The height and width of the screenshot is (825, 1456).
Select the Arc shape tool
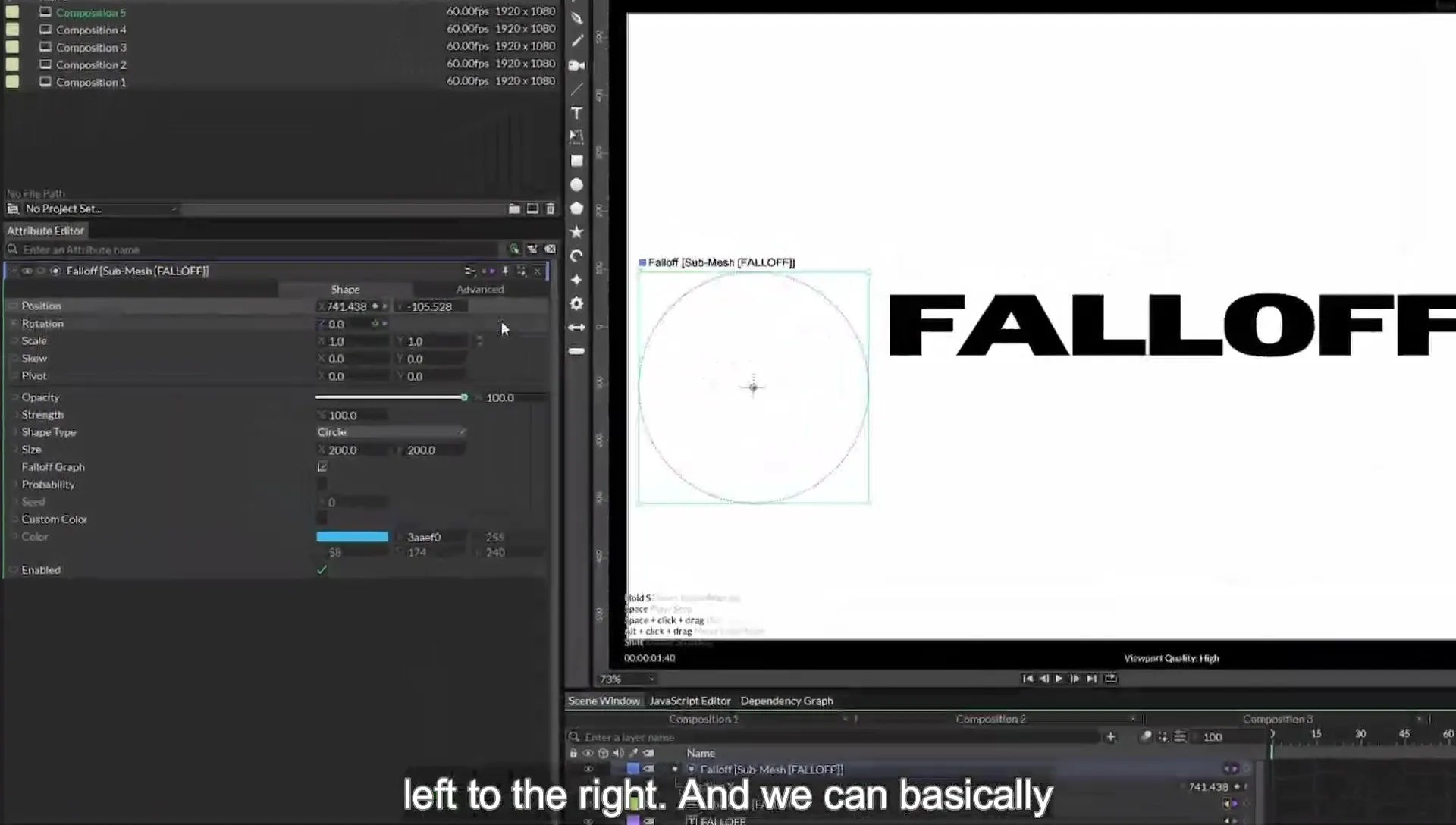pyautogui.click(x=576, y=256)
